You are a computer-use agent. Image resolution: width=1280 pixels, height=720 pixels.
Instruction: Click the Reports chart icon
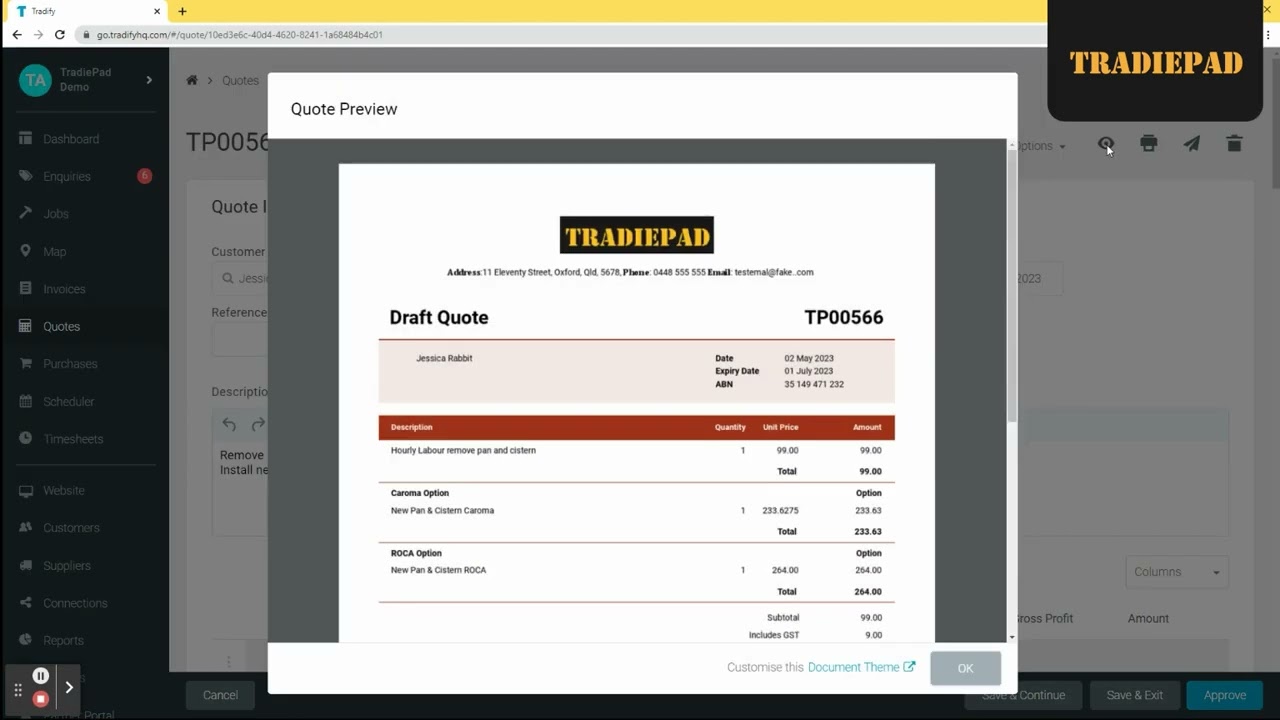coord(26,640)
